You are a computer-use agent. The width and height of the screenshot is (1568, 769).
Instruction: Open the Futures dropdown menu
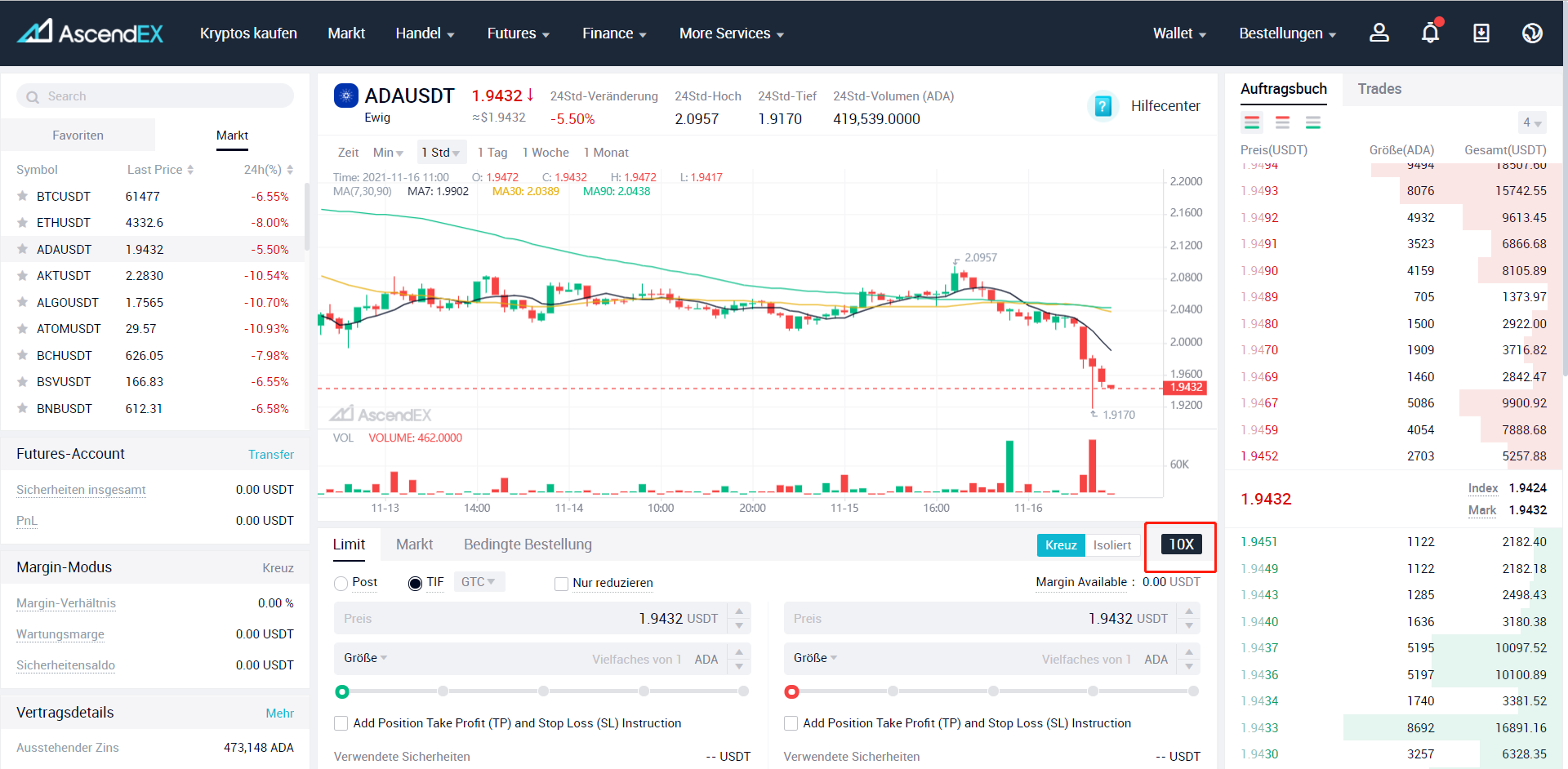coord(519,33)
